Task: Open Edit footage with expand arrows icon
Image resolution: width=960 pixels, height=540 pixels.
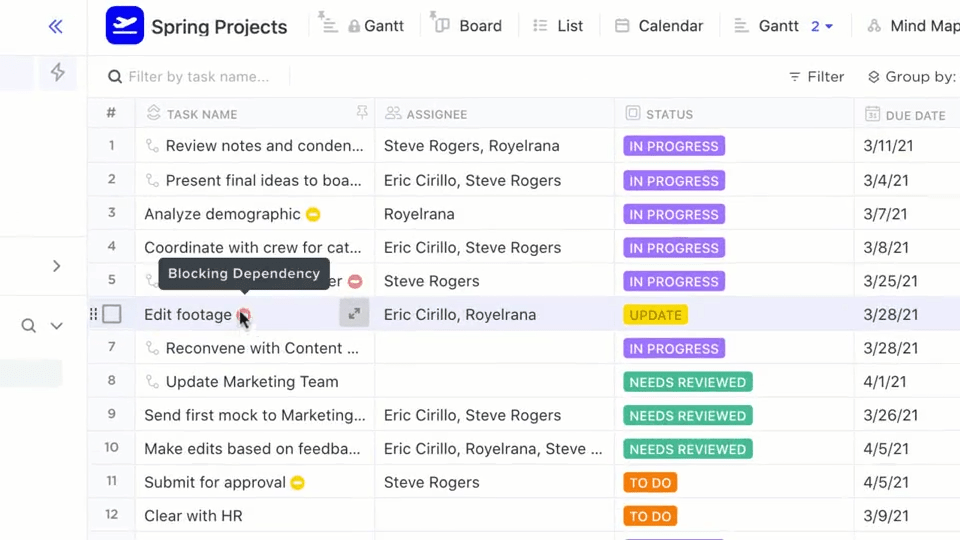Action: click(x=354, y=313)
